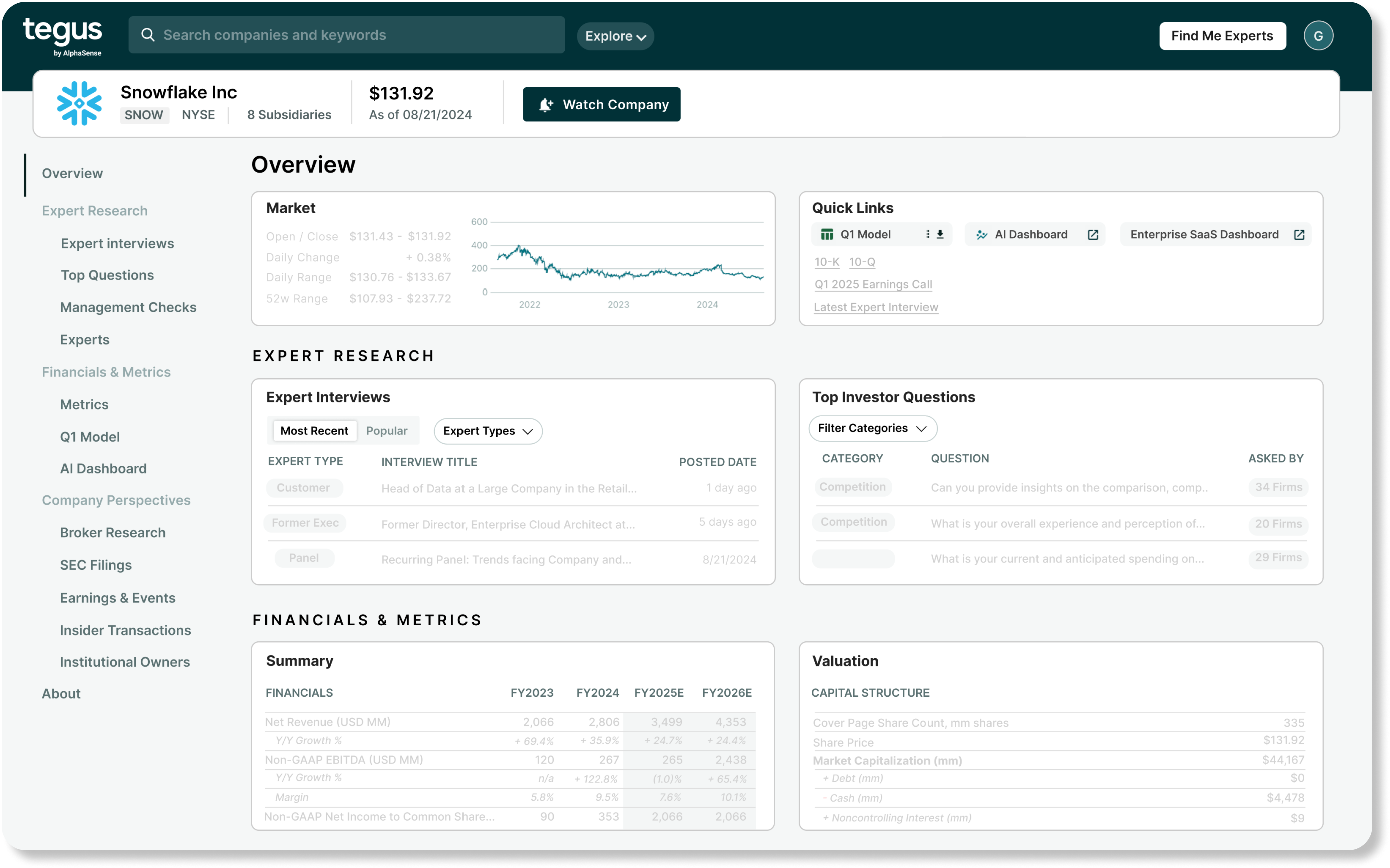Click the search magnifier icon
This screenshot has height=868, width=1390.
pyautogui.click(x=147, y=35)
